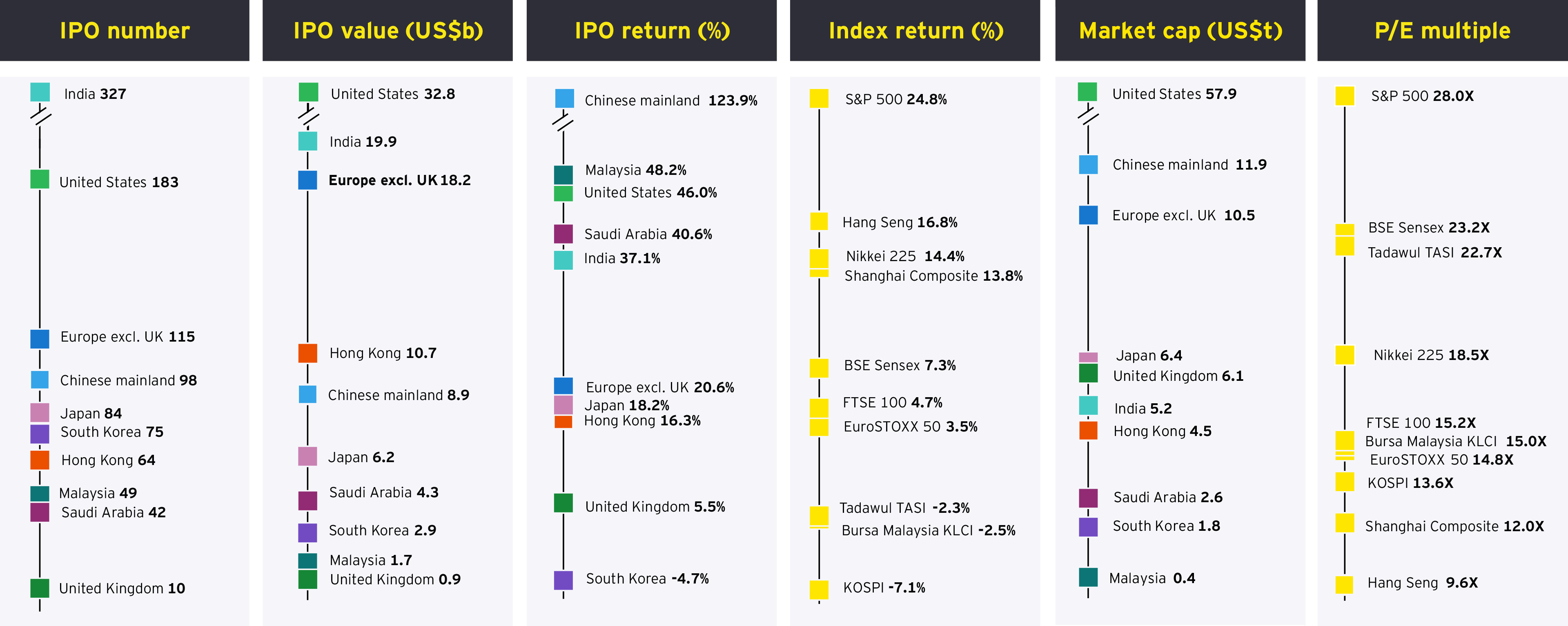Select yellow Hang Seng 9.6X marker

click(x=1344, y=585)
